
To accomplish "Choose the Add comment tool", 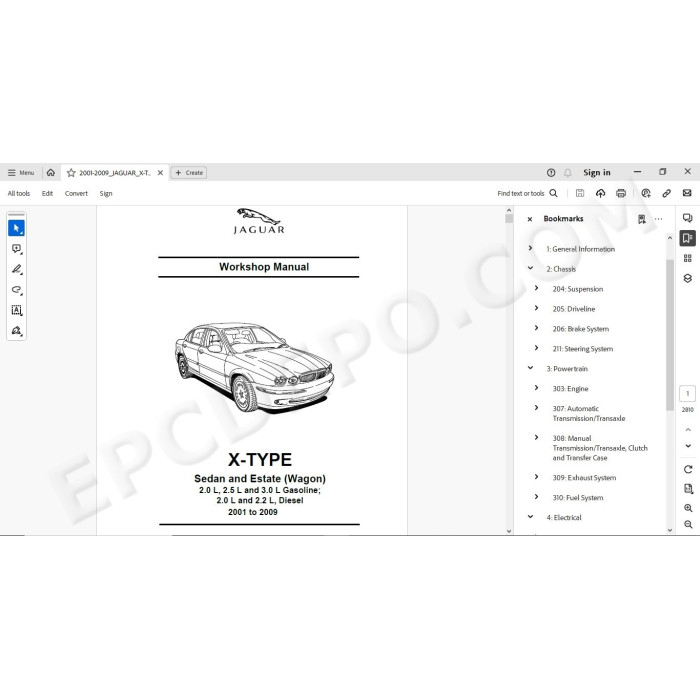I will 17,249.
